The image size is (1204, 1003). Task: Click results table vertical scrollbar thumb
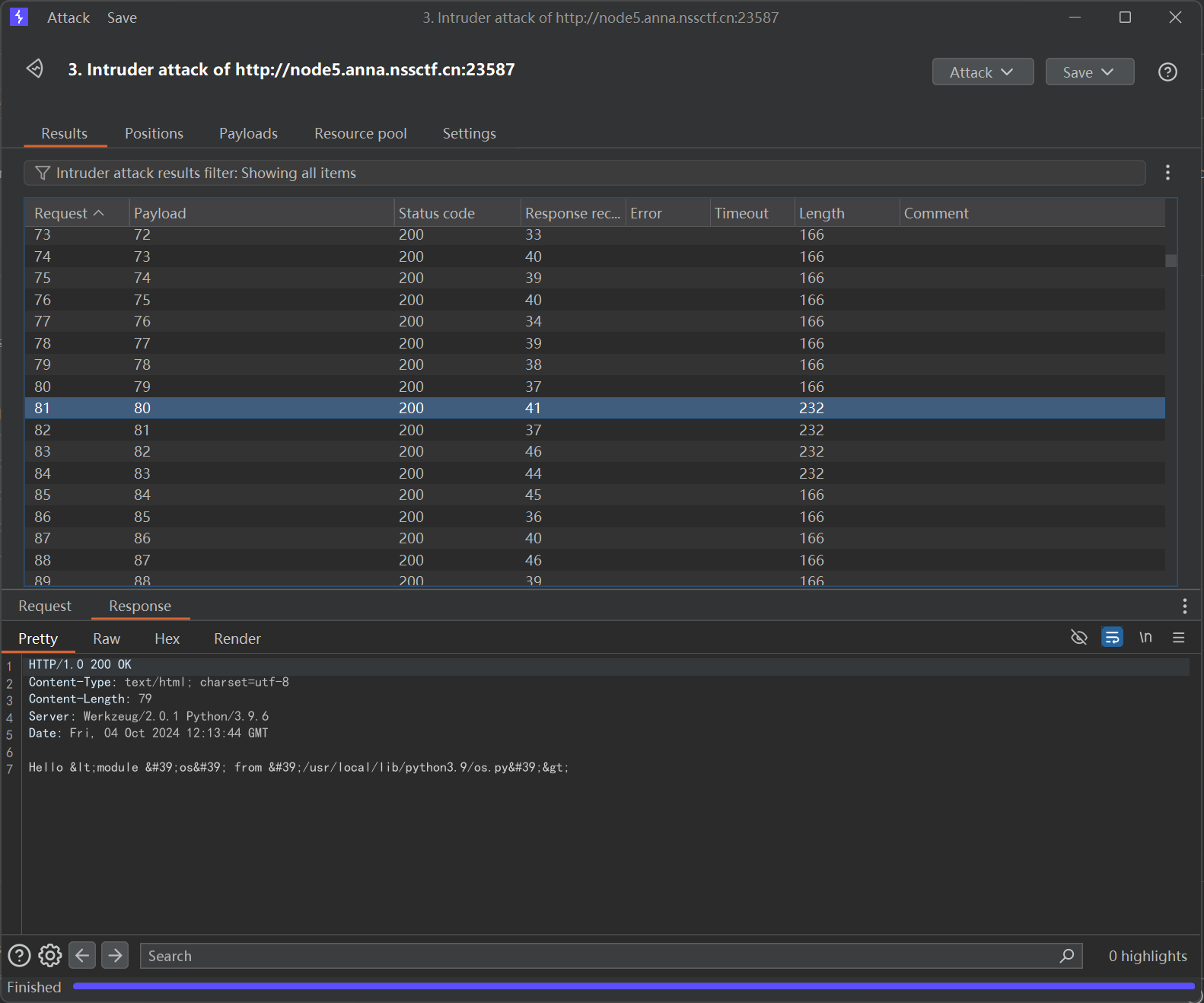1171,260
